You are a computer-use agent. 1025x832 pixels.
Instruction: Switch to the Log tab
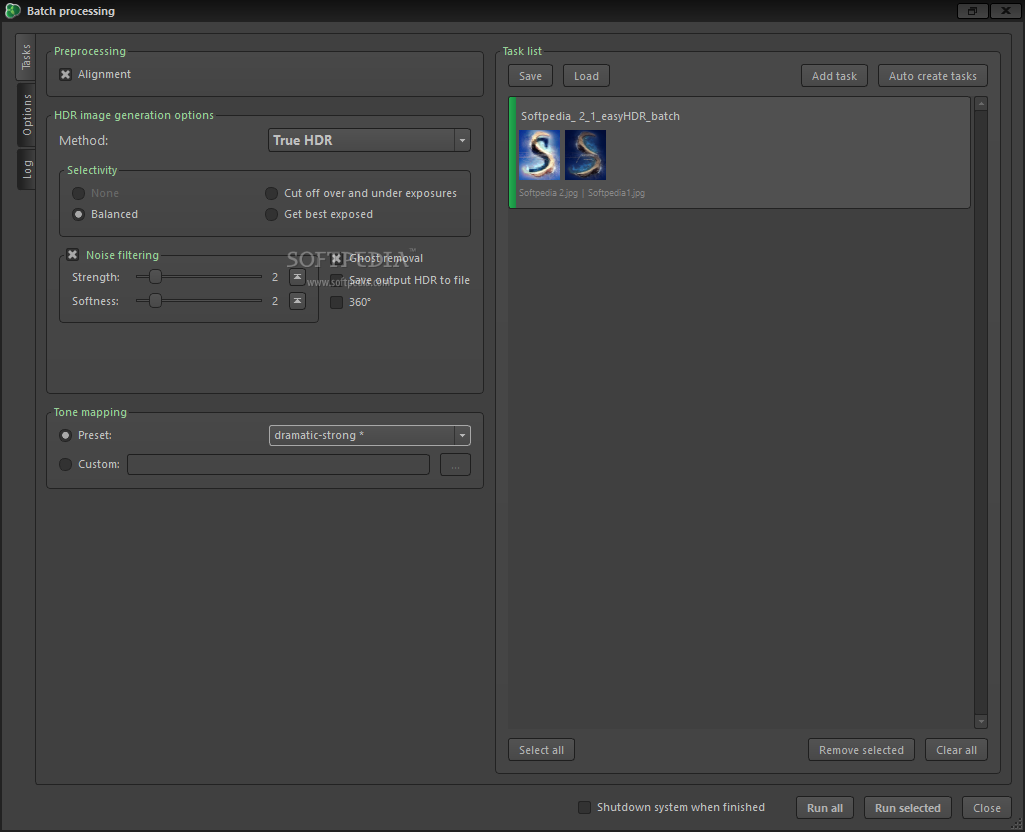click(x=26, y=169)
